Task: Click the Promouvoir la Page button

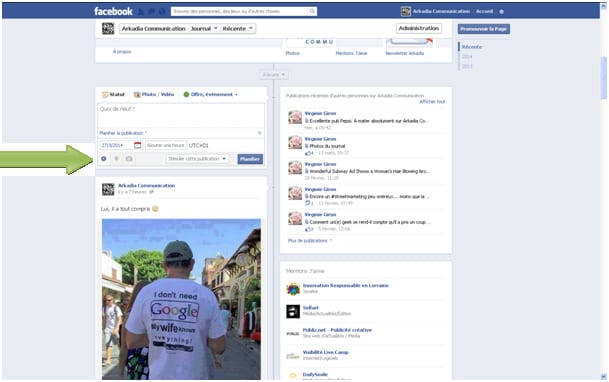Action: (x=484, y=29)
